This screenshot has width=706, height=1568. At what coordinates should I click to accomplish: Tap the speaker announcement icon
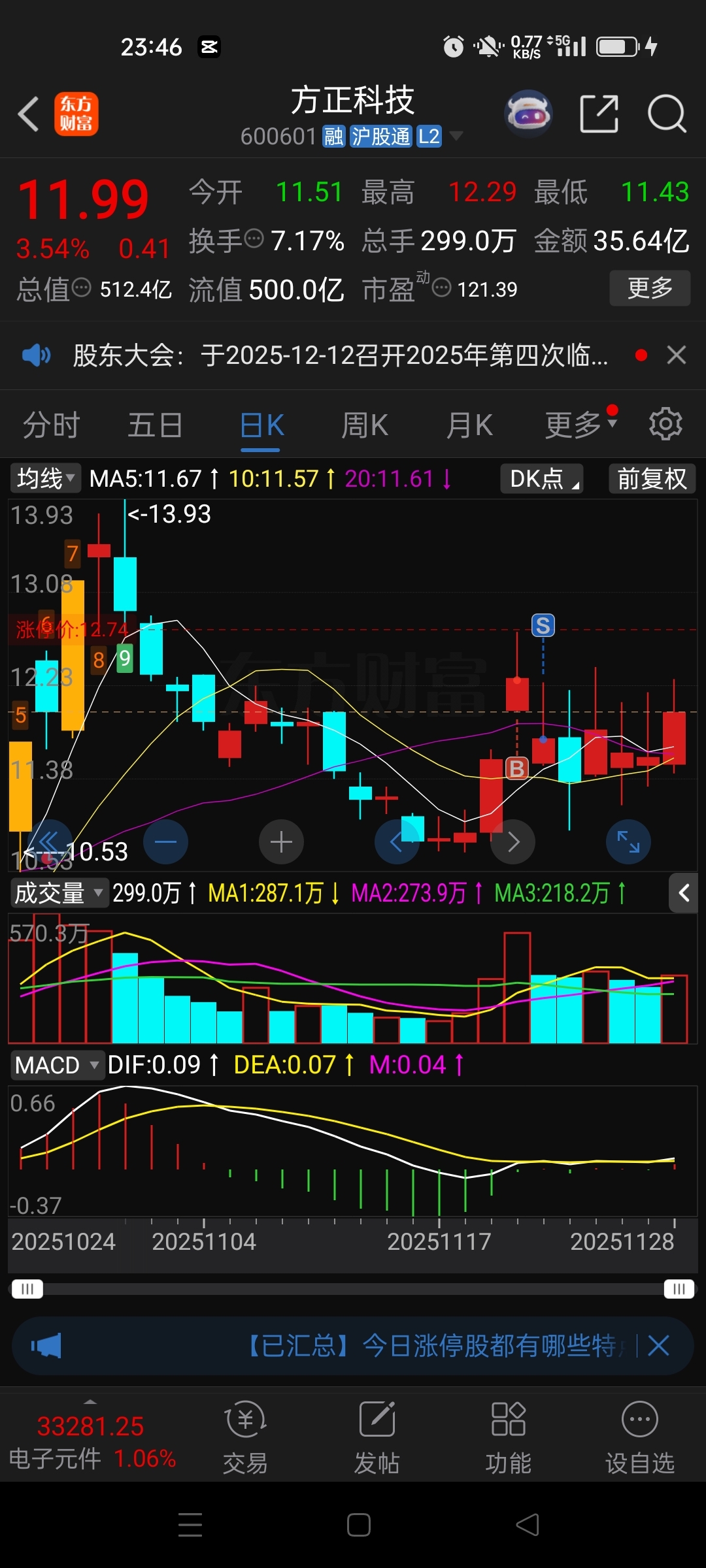coord(36,355)
